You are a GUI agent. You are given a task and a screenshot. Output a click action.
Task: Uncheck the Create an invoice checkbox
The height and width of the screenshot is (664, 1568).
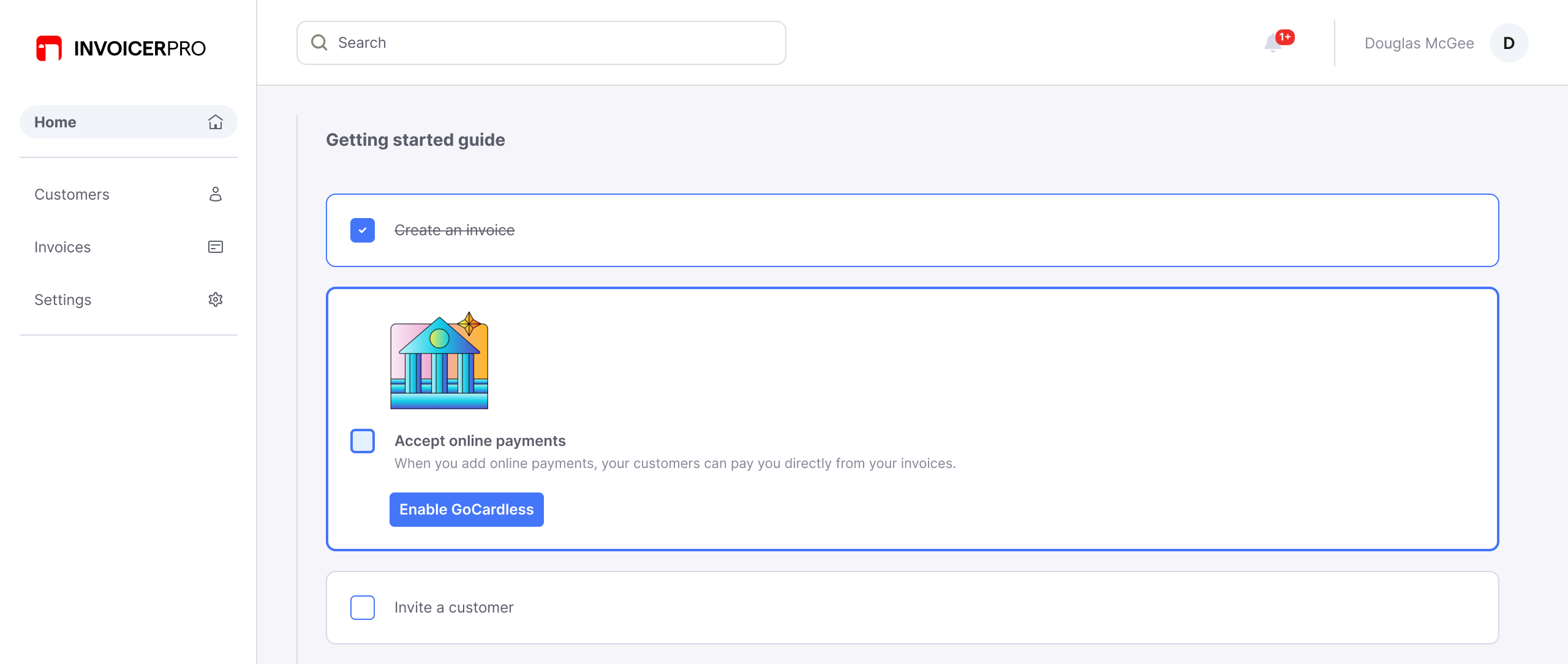[x=363, y=230]
